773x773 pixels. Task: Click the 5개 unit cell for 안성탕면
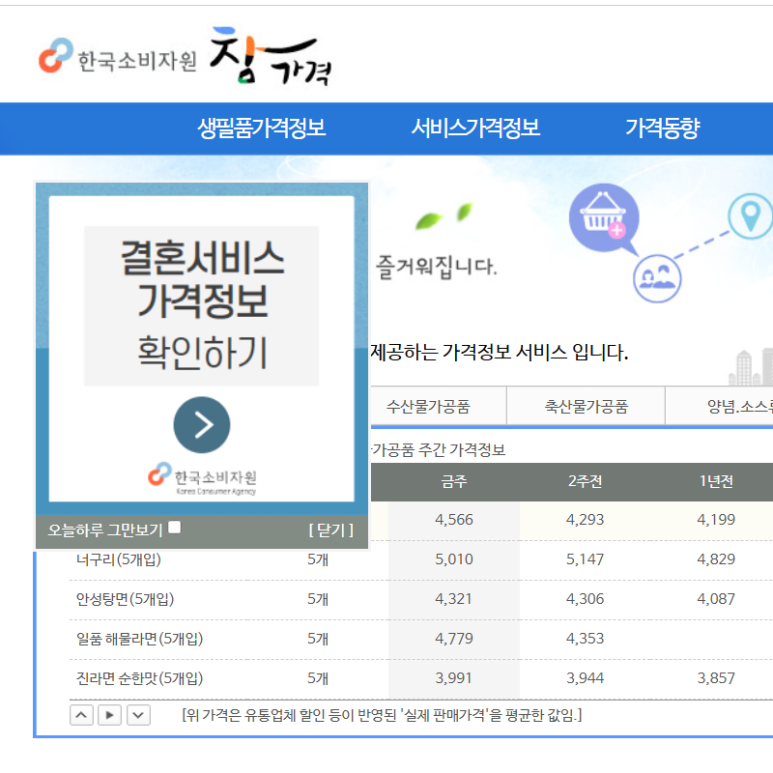[x=318, y=599]
